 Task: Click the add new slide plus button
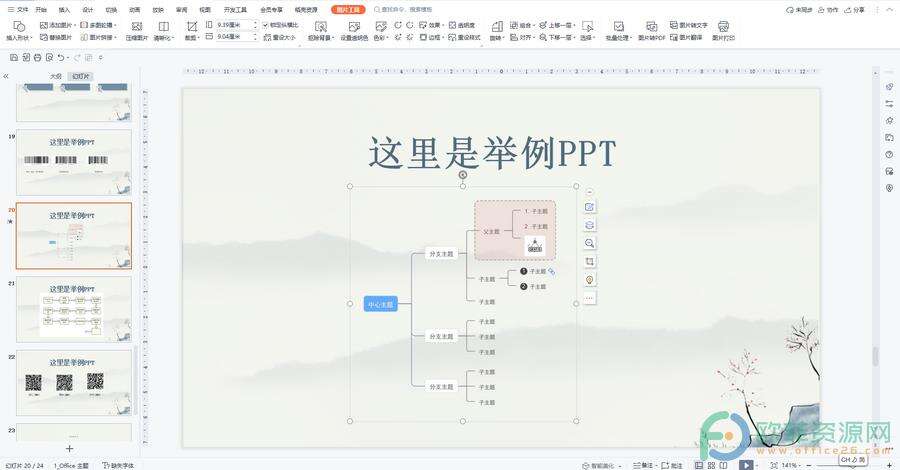click(69, 449)
